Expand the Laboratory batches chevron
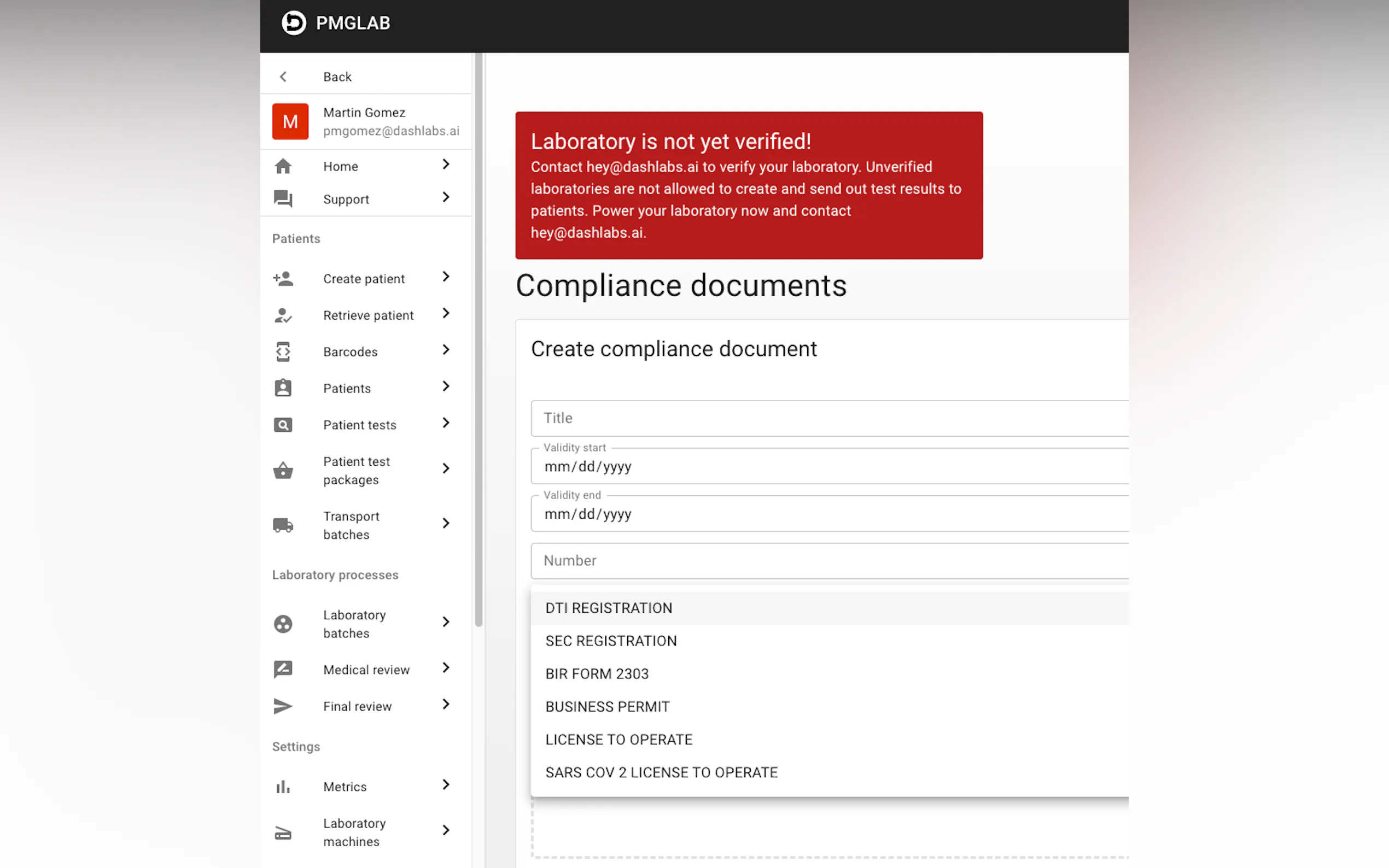 point(446,622)
